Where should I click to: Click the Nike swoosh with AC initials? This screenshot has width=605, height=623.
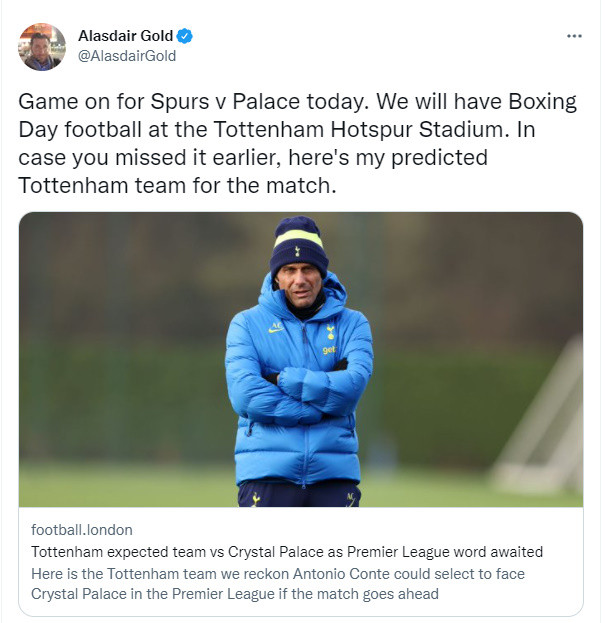click(276, 327)
